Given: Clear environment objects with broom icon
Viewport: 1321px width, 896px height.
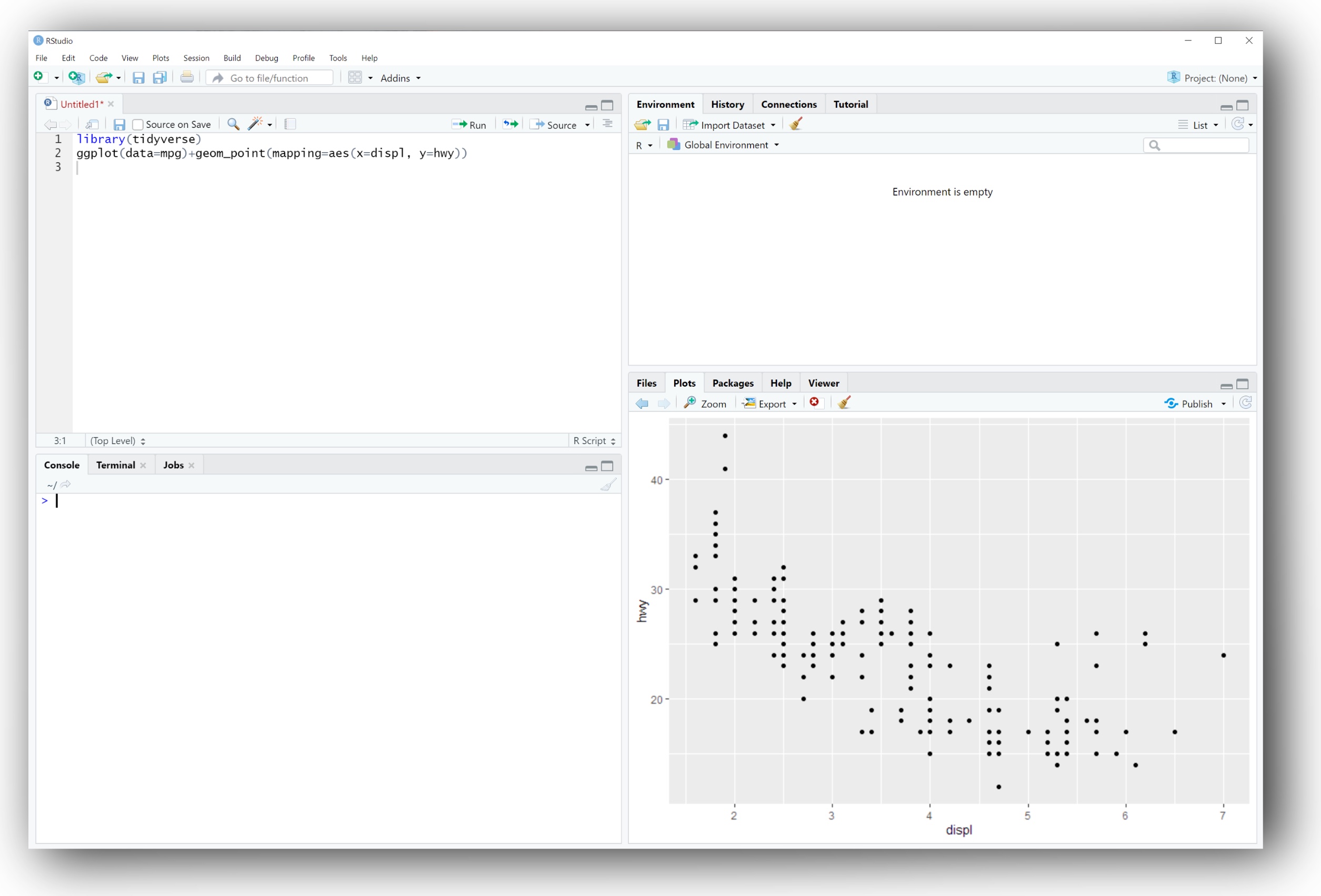Looking at the screenshot, I should [x=796, y=124].
